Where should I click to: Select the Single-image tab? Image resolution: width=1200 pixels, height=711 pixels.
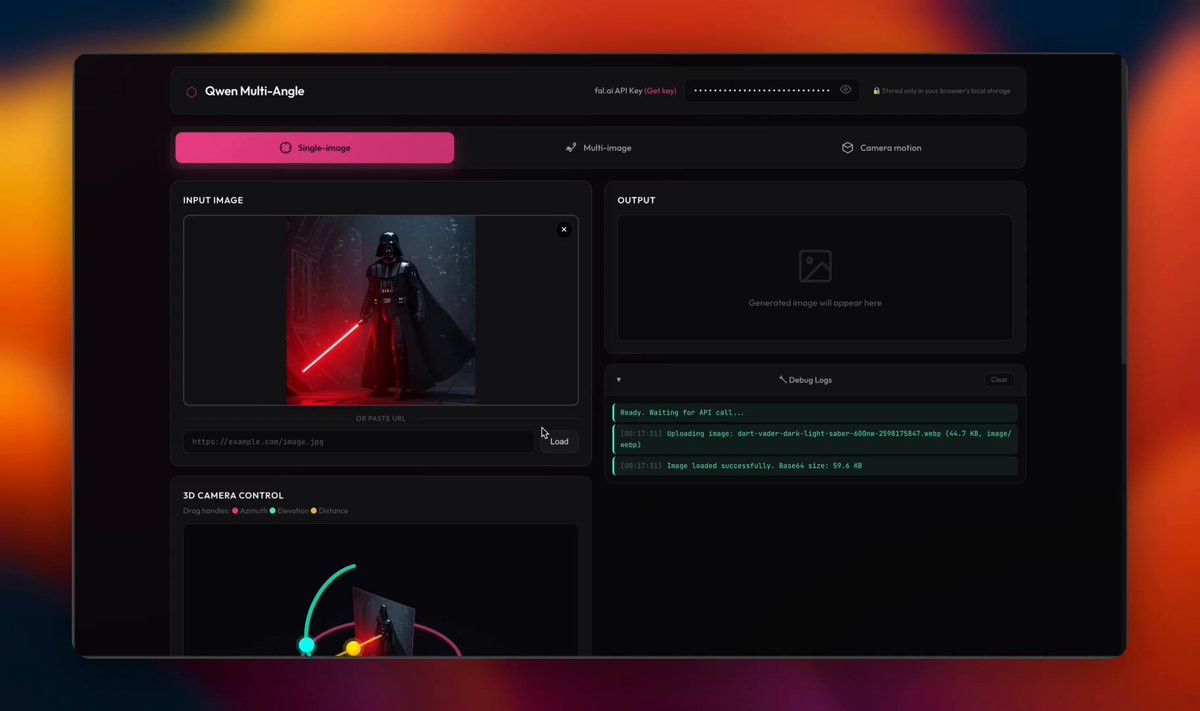315,148
